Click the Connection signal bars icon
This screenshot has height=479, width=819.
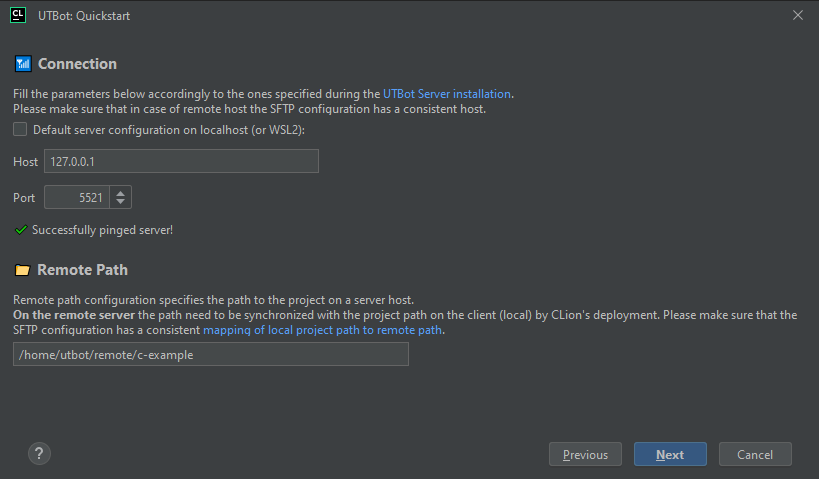pyautogui.click(x=23, y=64)
